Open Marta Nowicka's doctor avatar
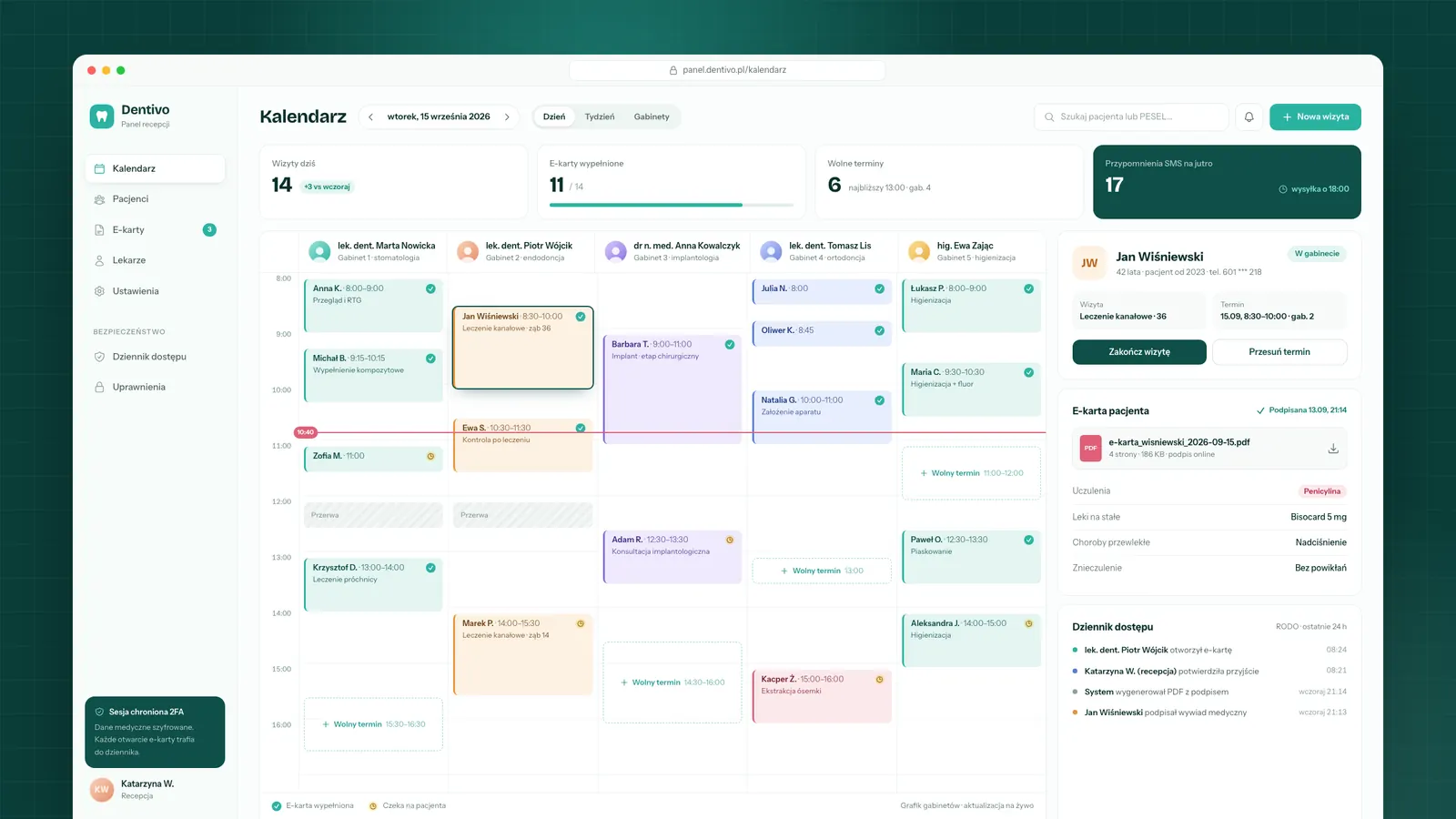 pos(319,251)
